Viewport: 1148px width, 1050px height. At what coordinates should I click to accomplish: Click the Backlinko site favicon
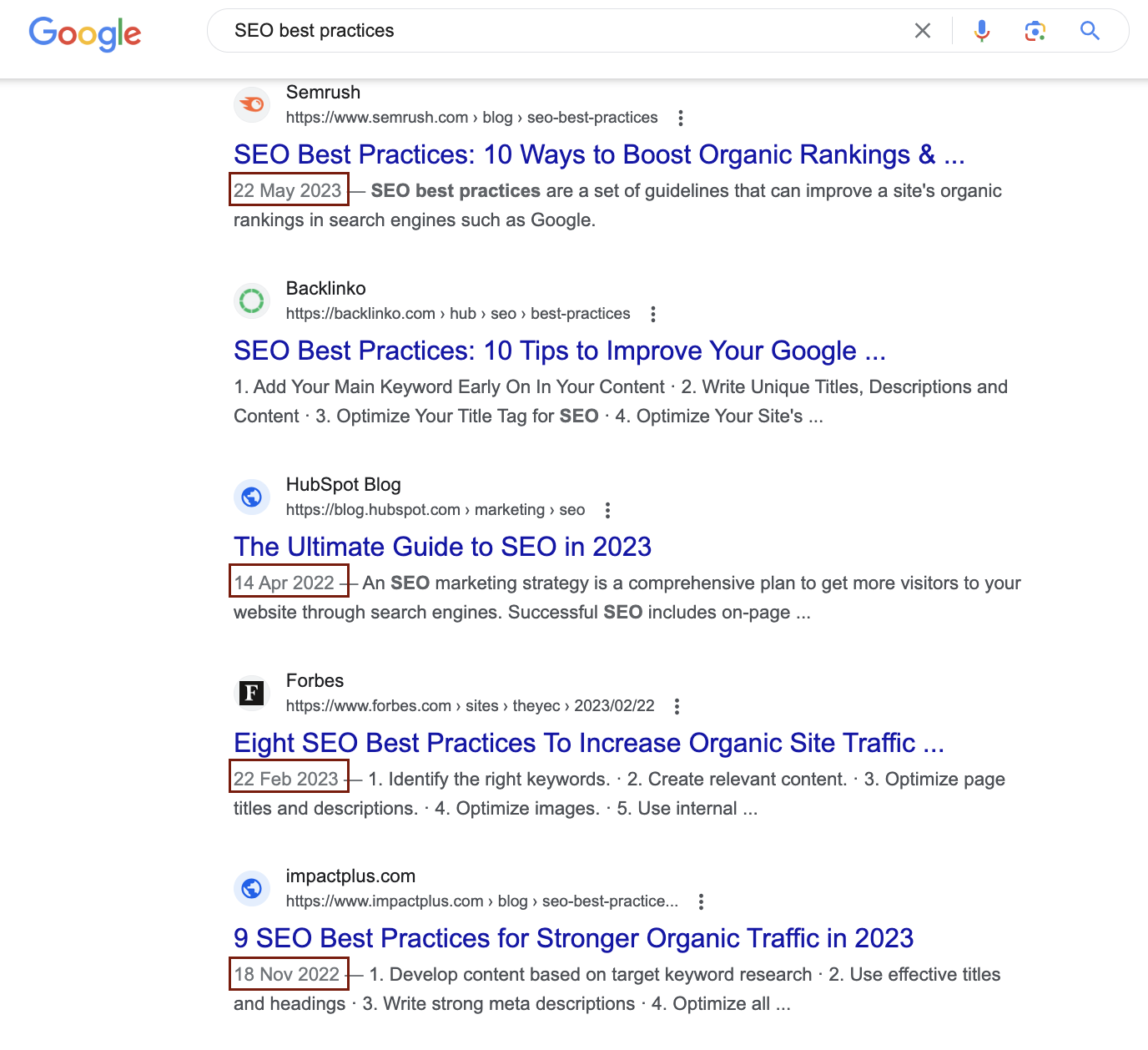pyautogui.click(x=252, y=300)
